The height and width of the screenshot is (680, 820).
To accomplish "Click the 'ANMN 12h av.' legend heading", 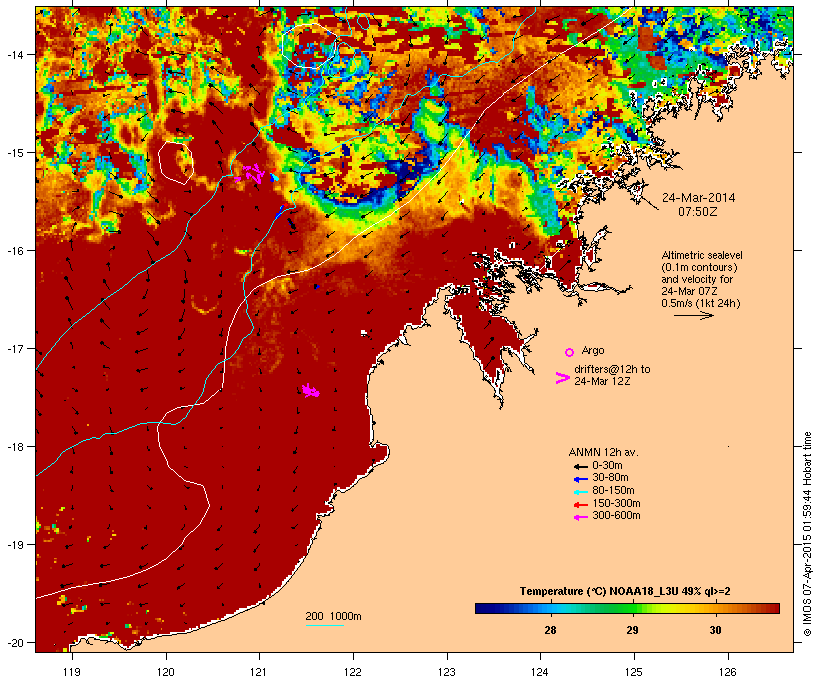I will [603, 452].
